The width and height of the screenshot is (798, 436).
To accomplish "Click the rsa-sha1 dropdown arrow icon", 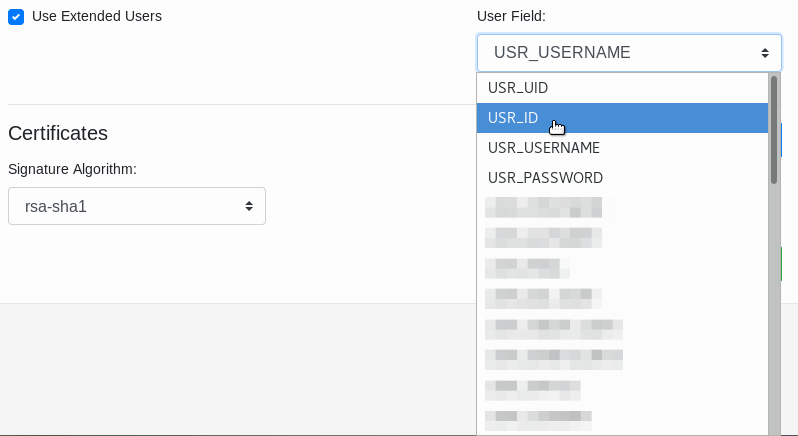I will [249, 206].
